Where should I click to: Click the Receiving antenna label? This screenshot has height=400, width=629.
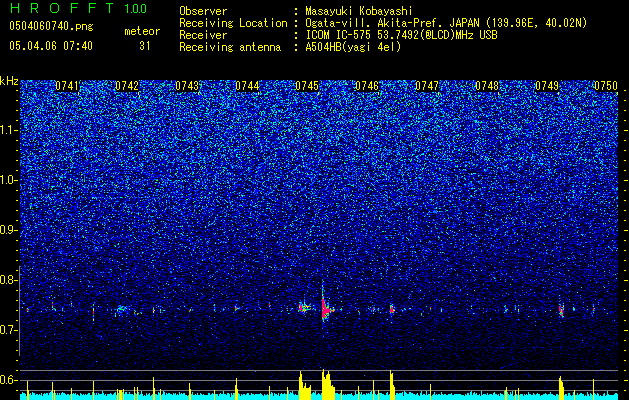click(x=230, y=47)
